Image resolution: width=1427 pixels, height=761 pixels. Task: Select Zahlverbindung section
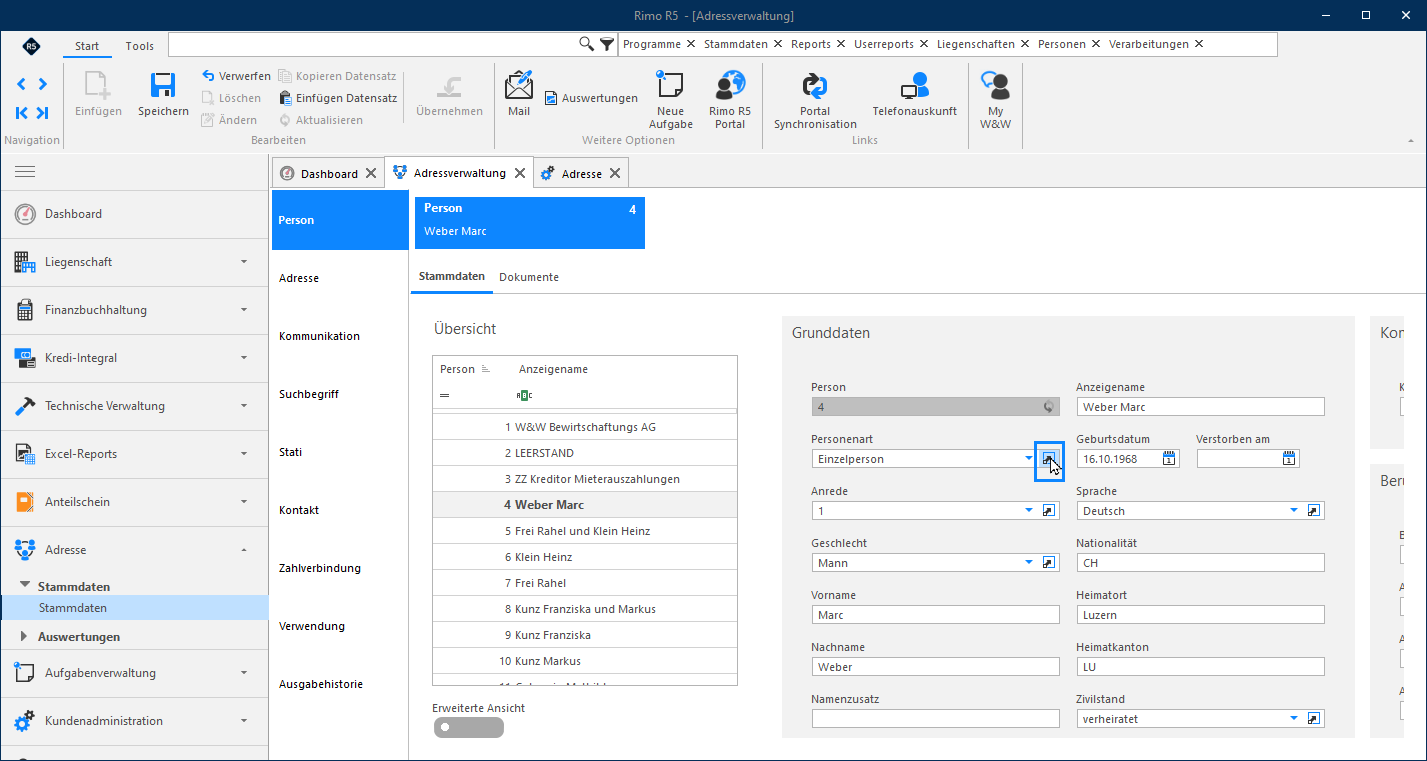tap(340, 568)
